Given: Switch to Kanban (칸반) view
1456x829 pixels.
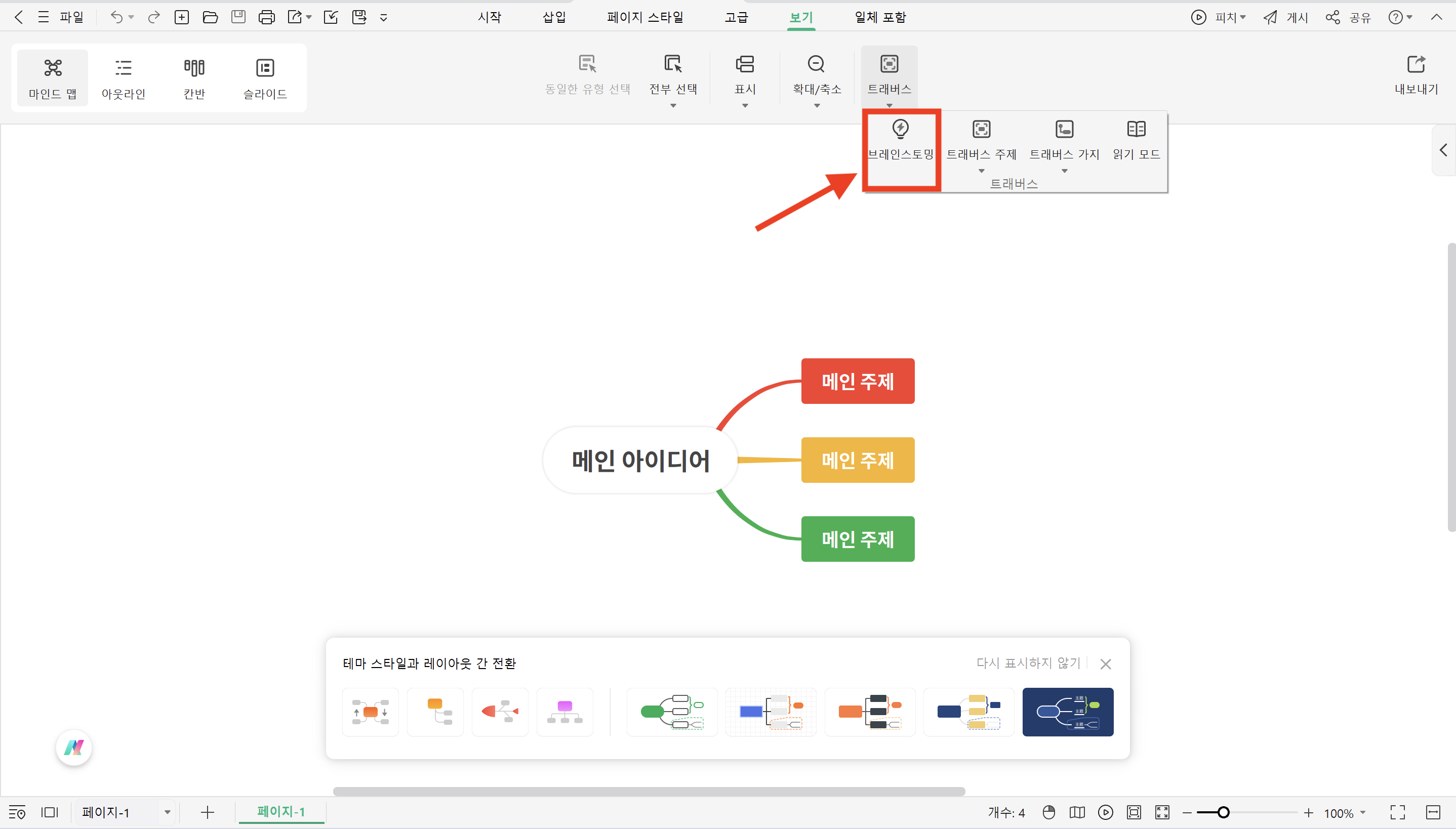Looking at the screenshot, I should pos(194,77).
